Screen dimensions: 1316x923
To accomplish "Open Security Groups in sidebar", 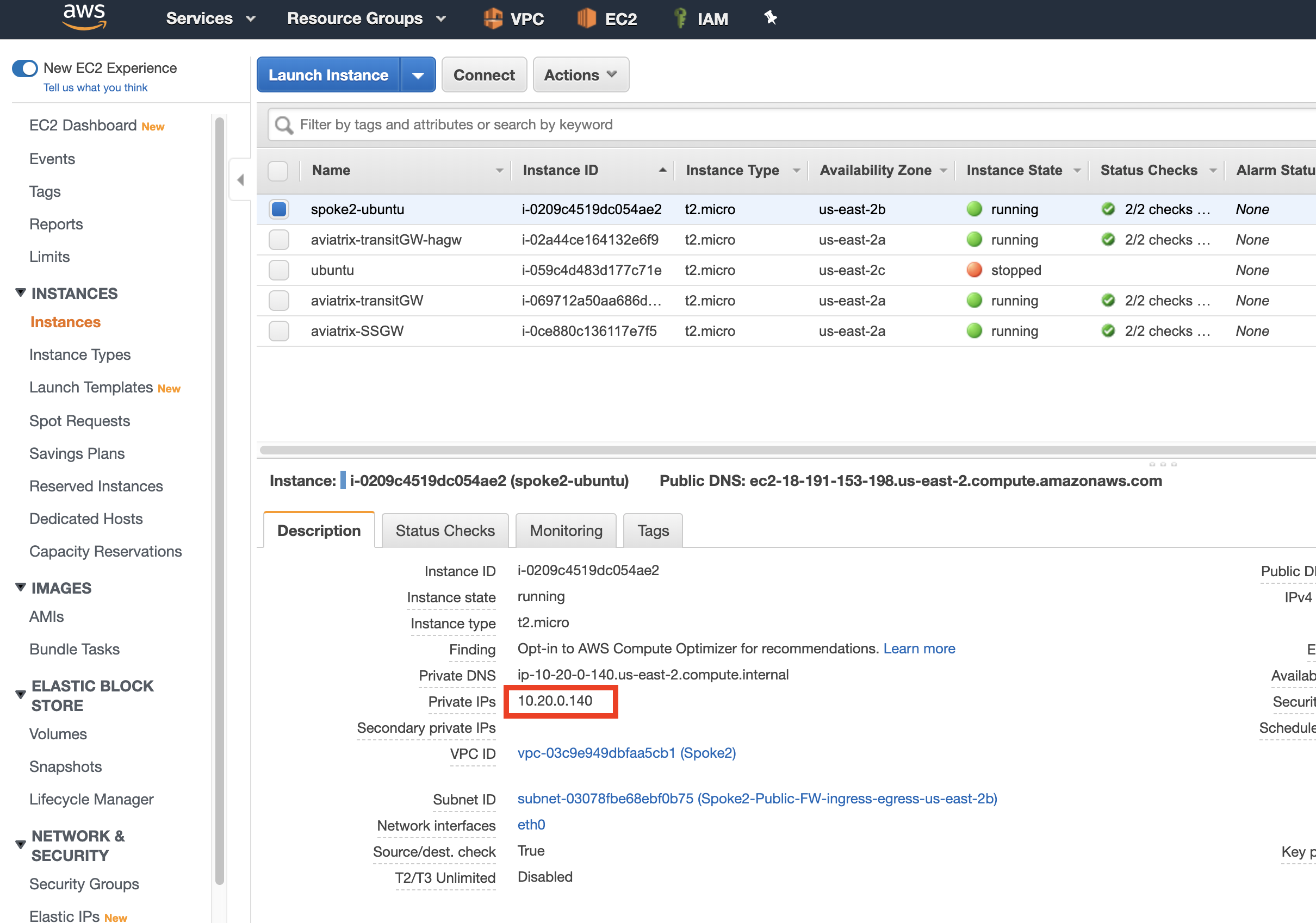I will click(x=84, y=884).
